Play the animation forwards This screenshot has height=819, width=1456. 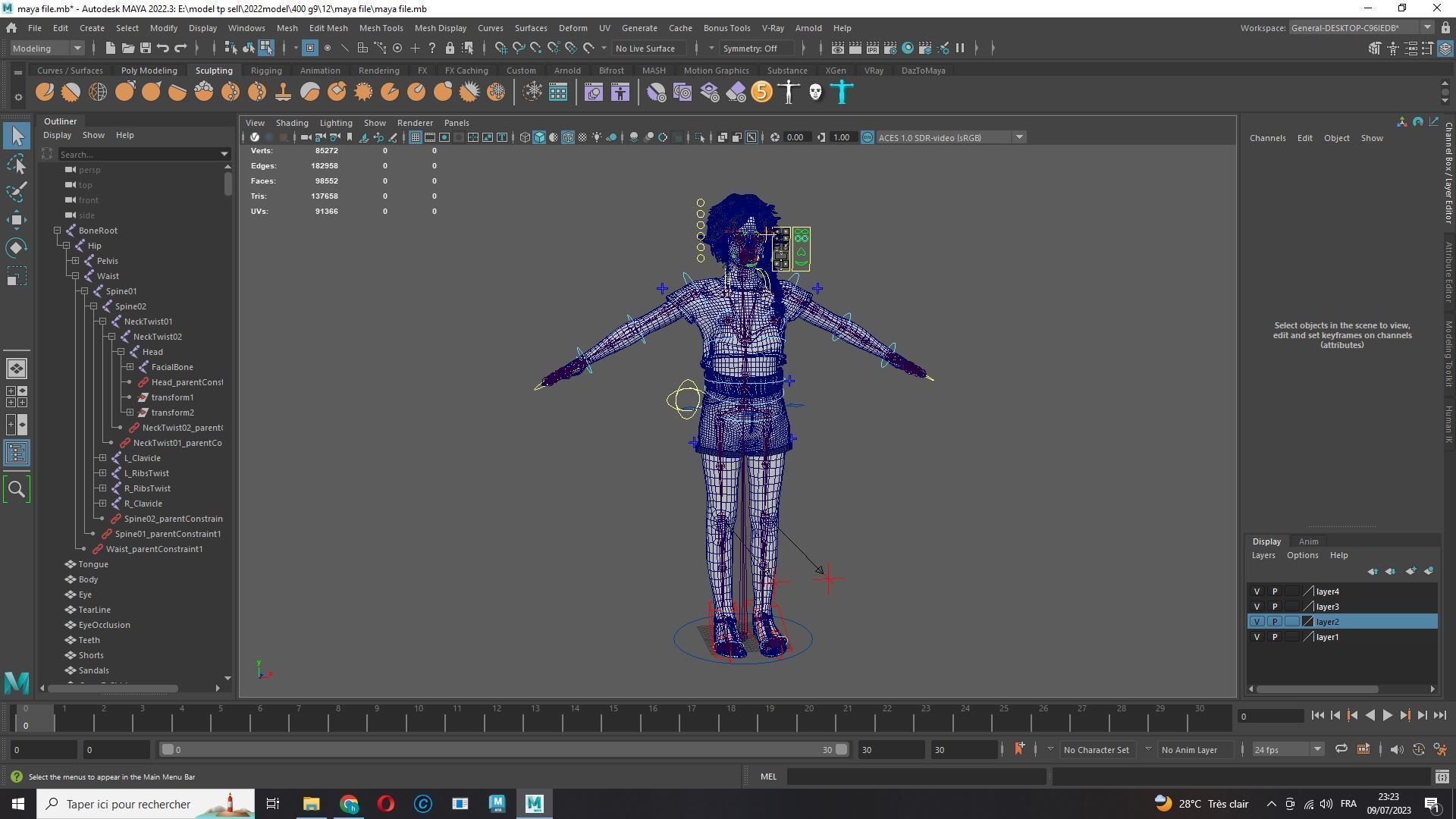[1387, 715]
